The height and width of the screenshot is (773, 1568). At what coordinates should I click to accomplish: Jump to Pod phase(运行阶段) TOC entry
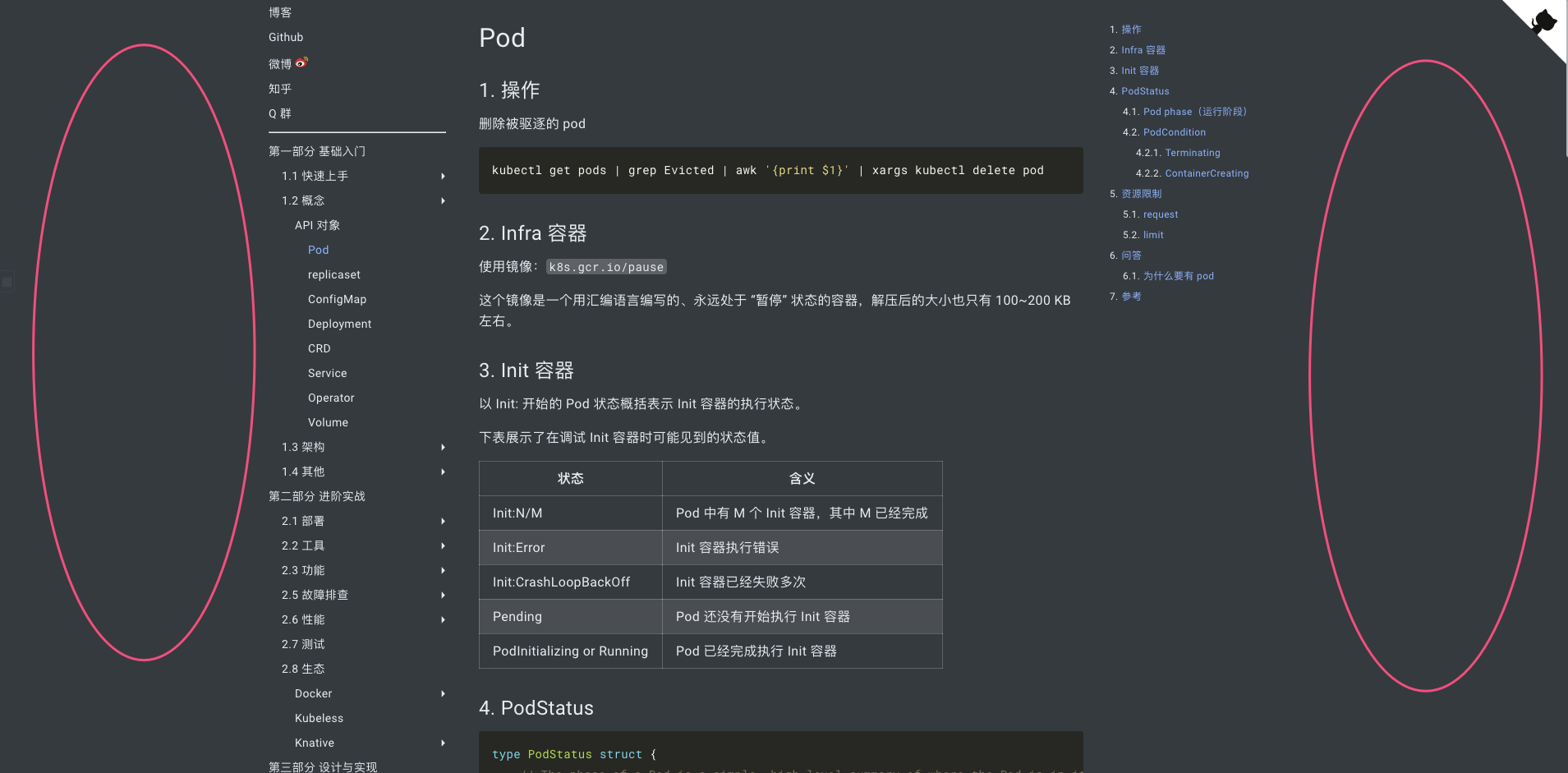point(1195,112)
